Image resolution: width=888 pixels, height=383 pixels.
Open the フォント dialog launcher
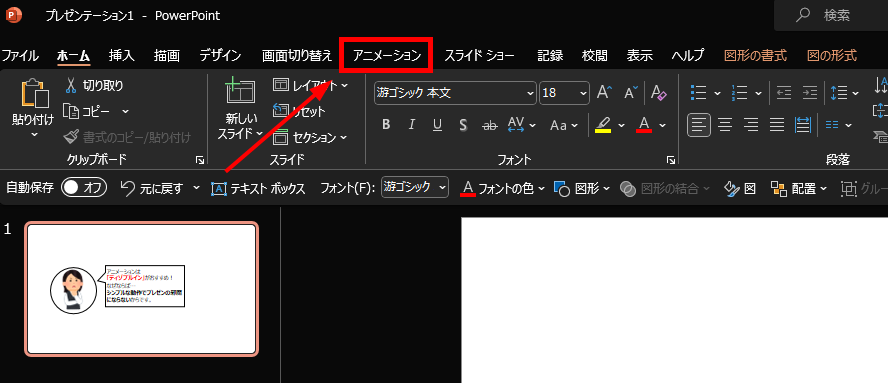[671, 160]
